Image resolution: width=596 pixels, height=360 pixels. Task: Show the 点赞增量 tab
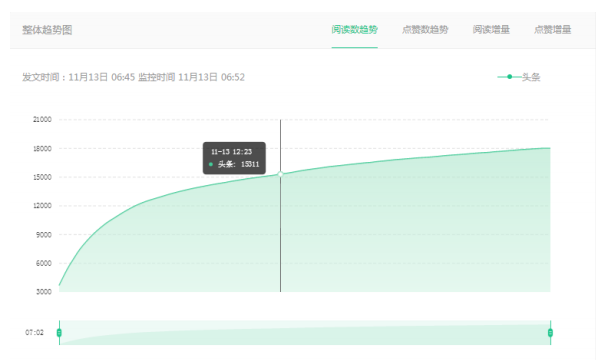tap(552, 30)
